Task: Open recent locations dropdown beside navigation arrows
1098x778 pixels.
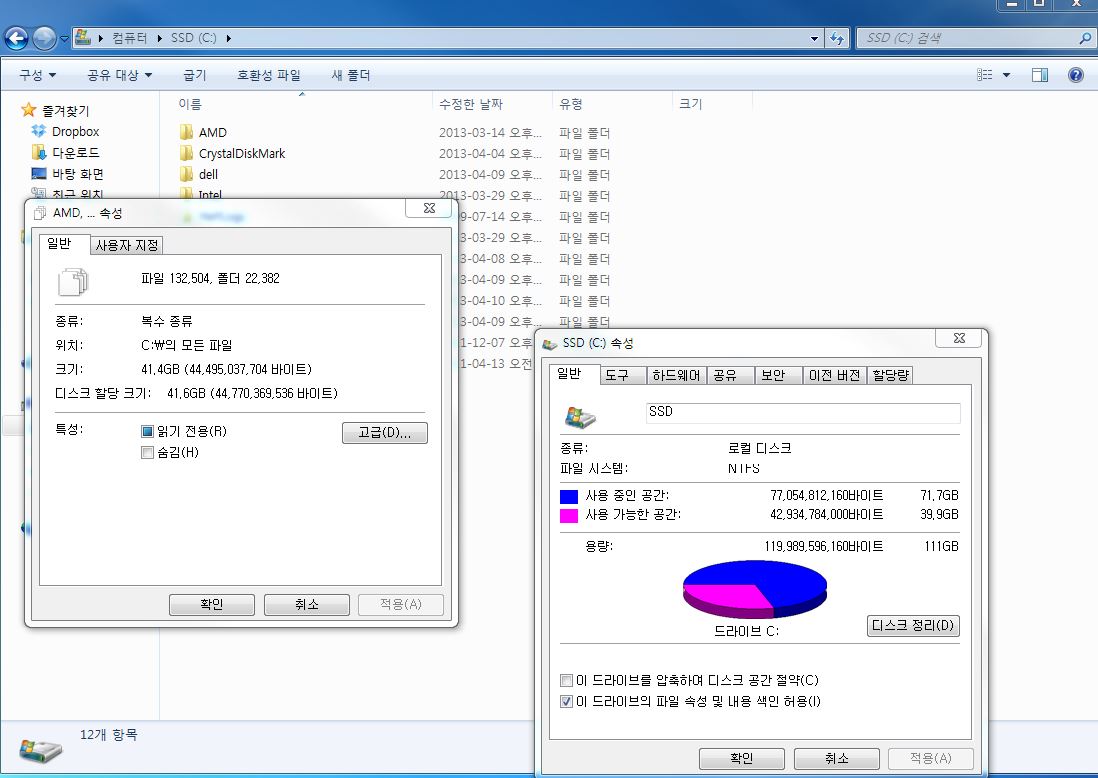Action: pos(64,39)
